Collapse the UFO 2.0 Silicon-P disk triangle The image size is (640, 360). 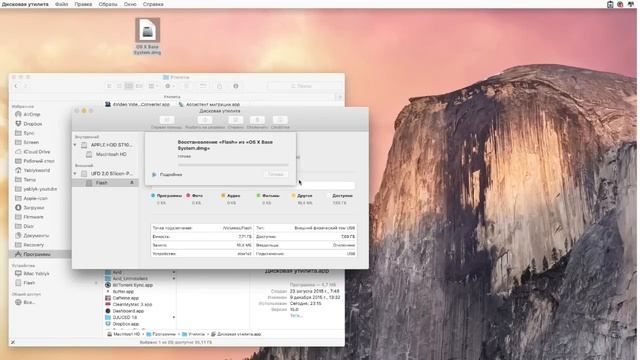[x=75, y=173]
